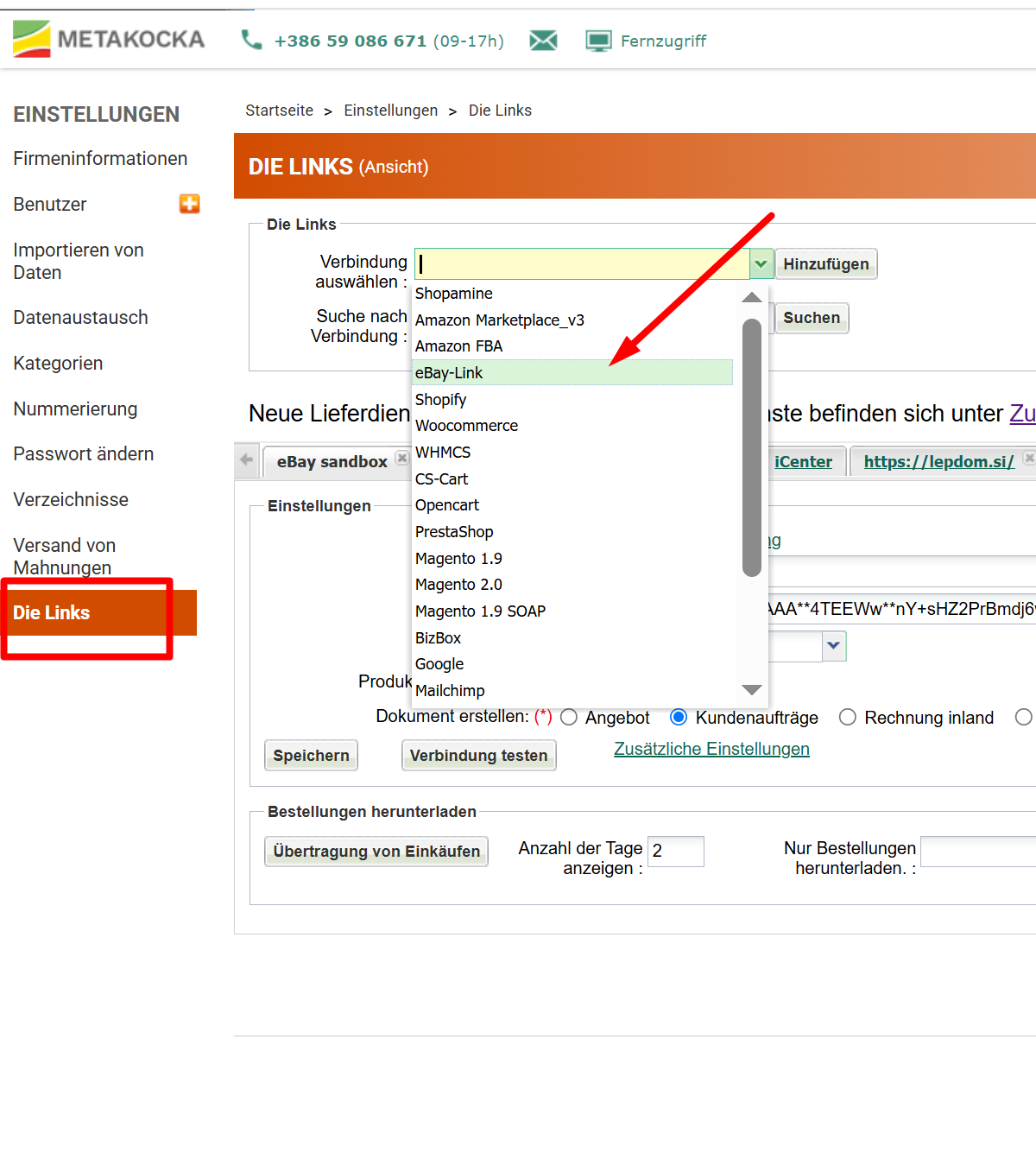Screen dimensions: 1036x1153
Task: Focus the Verbindung auswählen input field
Action: 582,264
